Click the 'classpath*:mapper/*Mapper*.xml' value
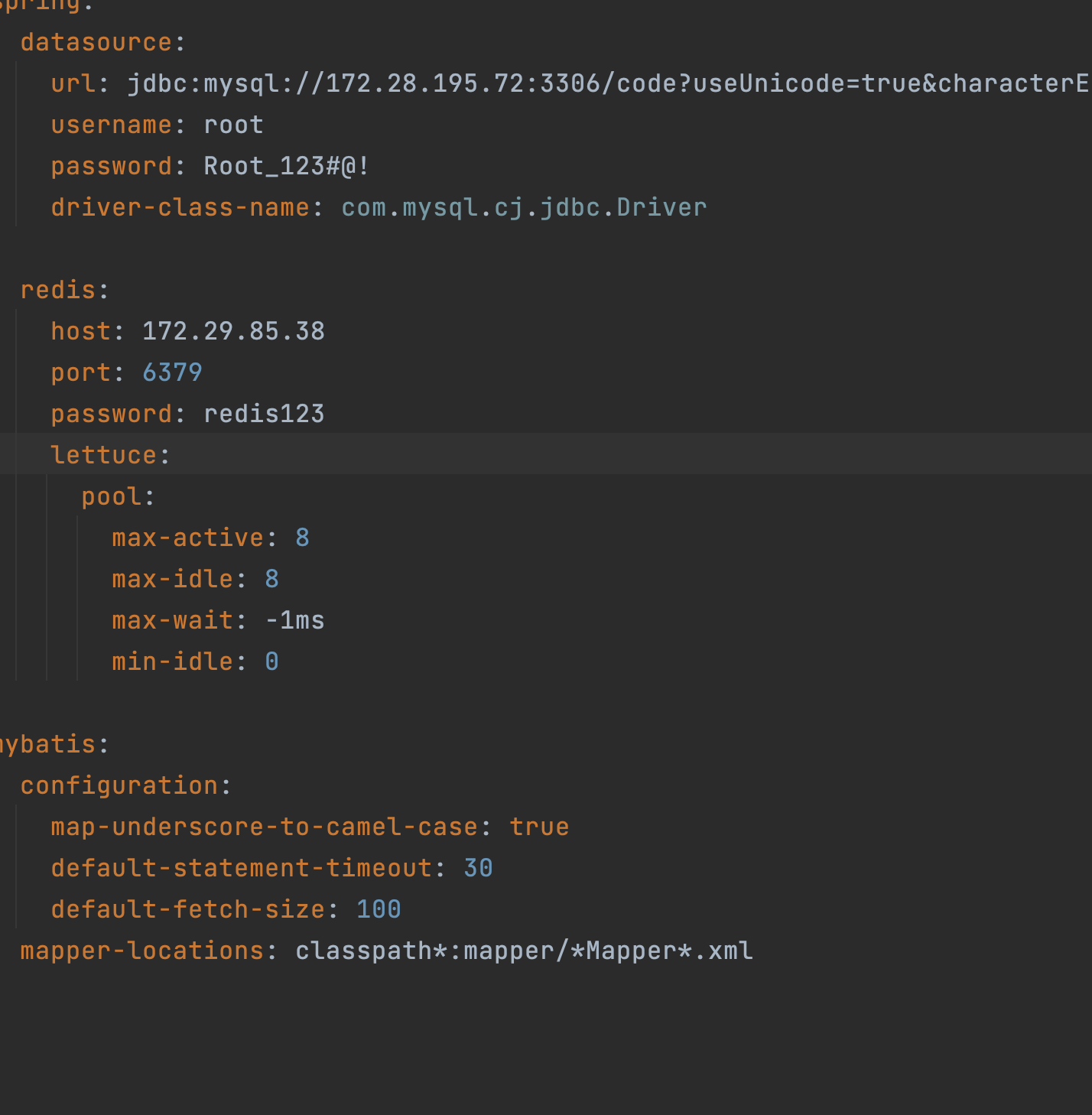Screen dimensions: 1092x1115 click(524, 951)
